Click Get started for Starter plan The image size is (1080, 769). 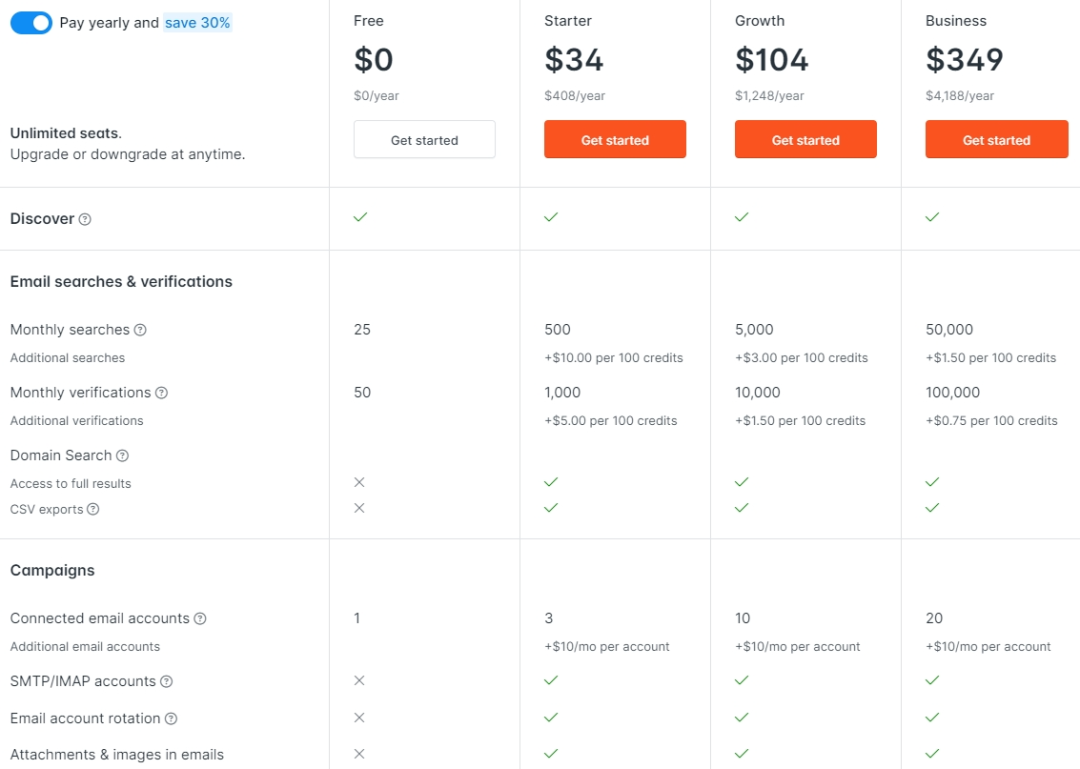[615, 140]
